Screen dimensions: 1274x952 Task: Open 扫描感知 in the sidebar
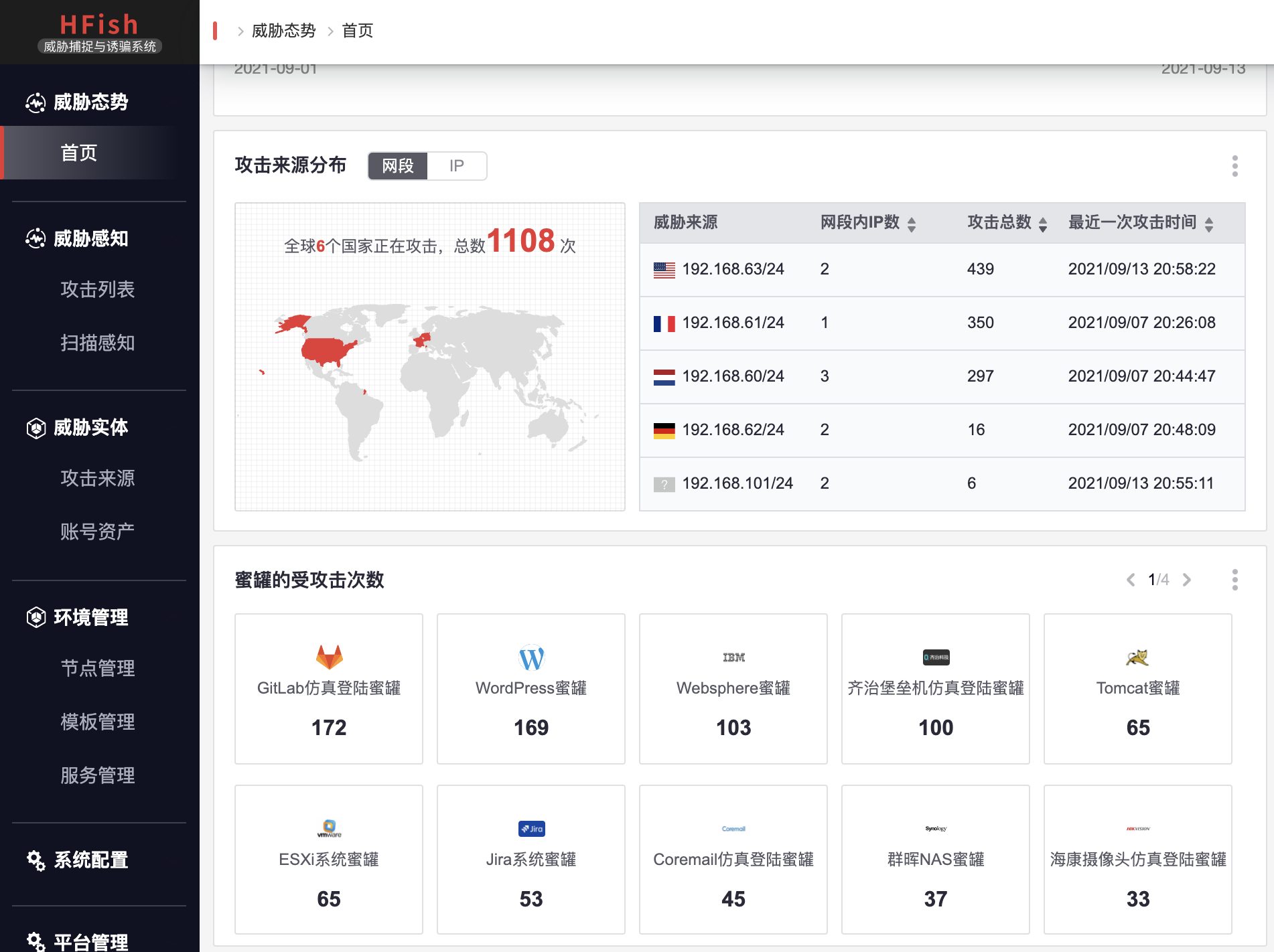click(98, 343)
